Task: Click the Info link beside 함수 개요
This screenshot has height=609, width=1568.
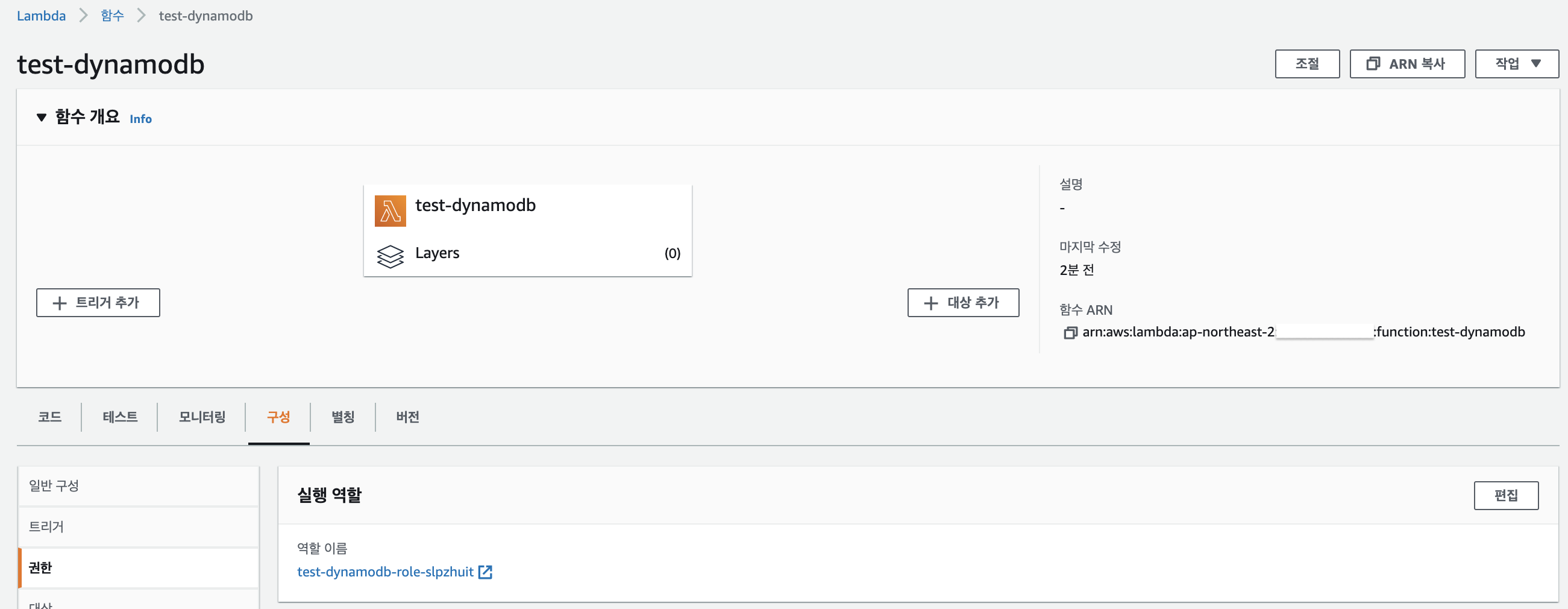Action: (x=140, y=119)
